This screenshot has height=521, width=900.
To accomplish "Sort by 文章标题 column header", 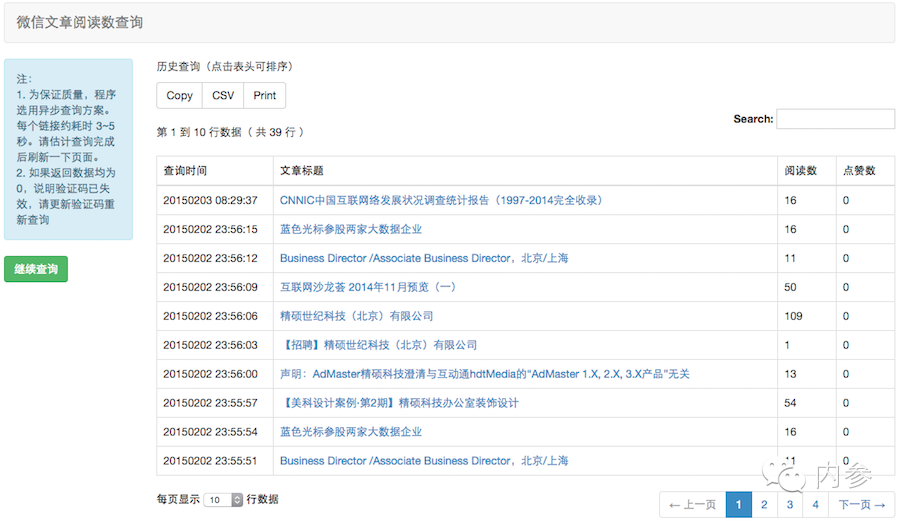I will click(525, 170).
